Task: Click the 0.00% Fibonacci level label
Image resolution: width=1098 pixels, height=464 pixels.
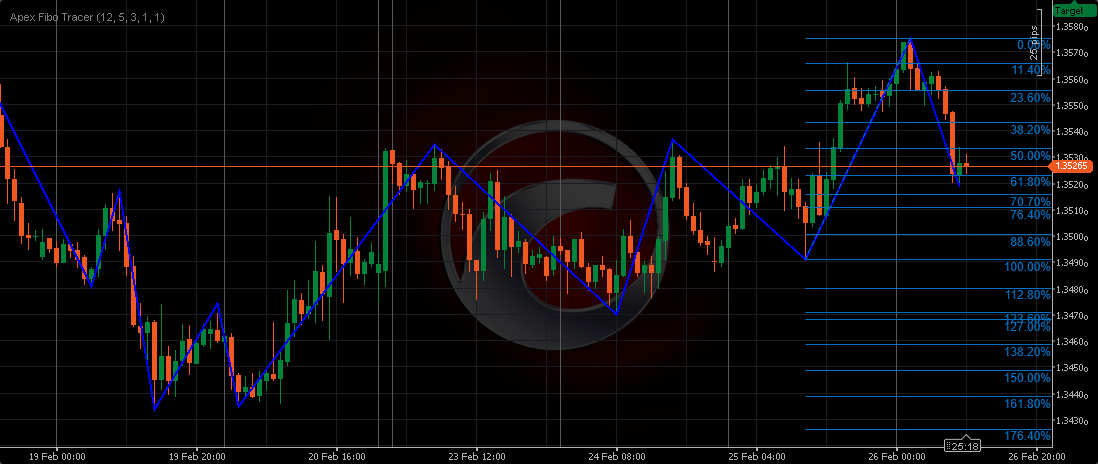Action: pyautogui.click(x=1032, y=45)
